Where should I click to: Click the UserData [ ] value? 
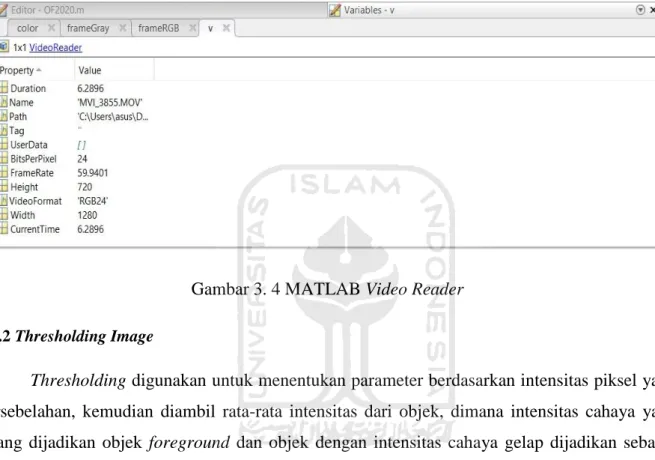[81, 145]
